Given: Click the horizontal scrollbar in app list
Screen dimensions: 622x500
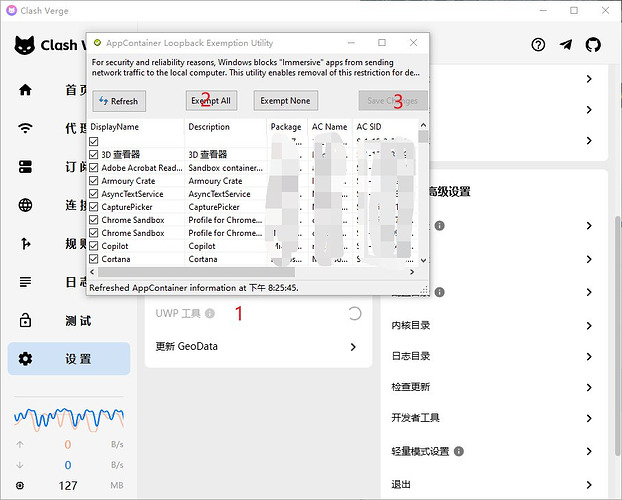Looking at the screenshot, I should click(196, 272).
